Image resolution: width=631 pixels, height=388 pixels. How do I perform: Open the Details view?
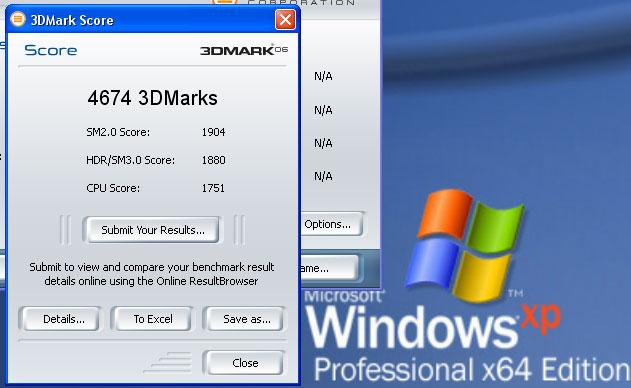[x=60, y=319]
